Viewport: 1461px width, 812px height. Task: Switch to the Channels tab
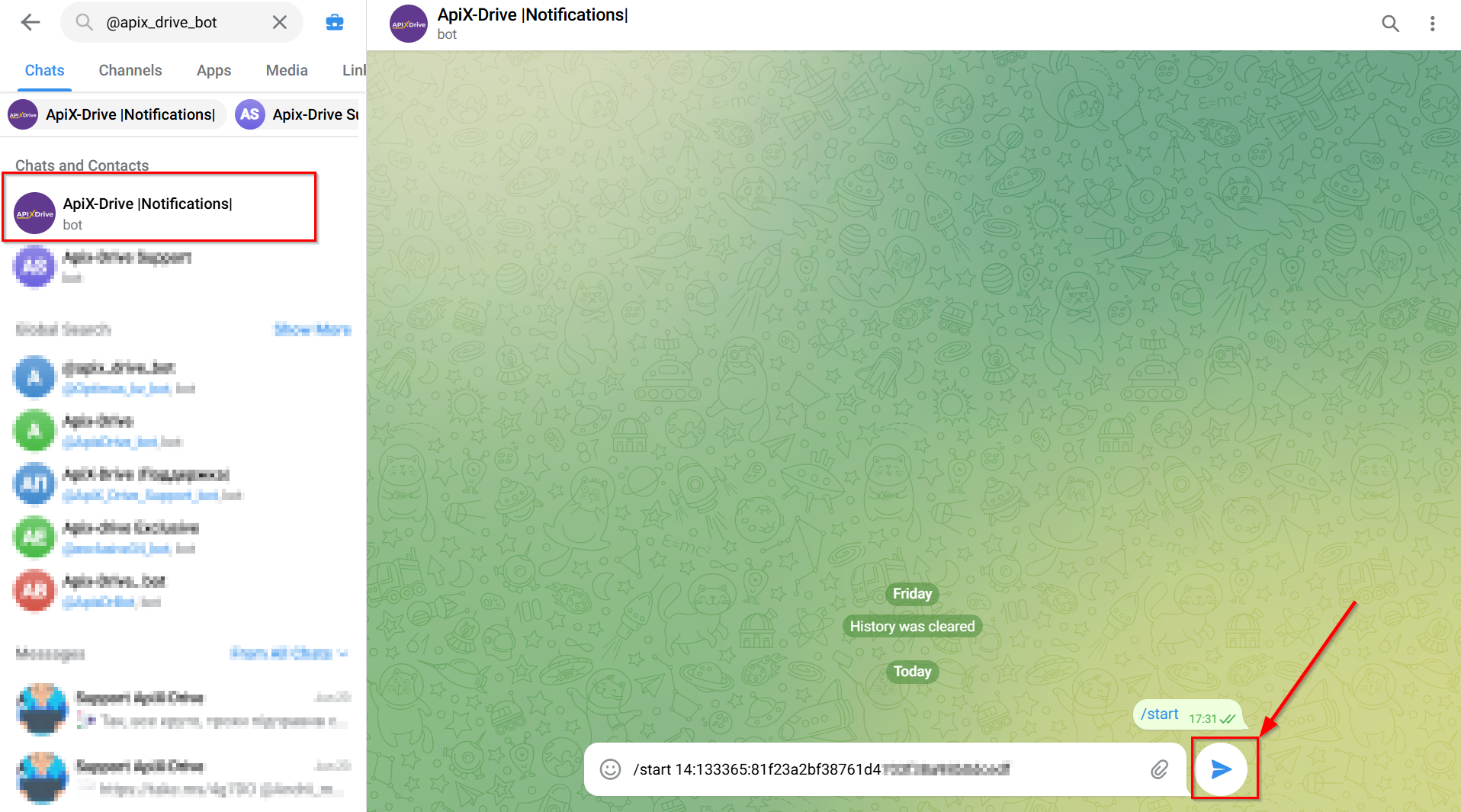[x=130, y=70]
